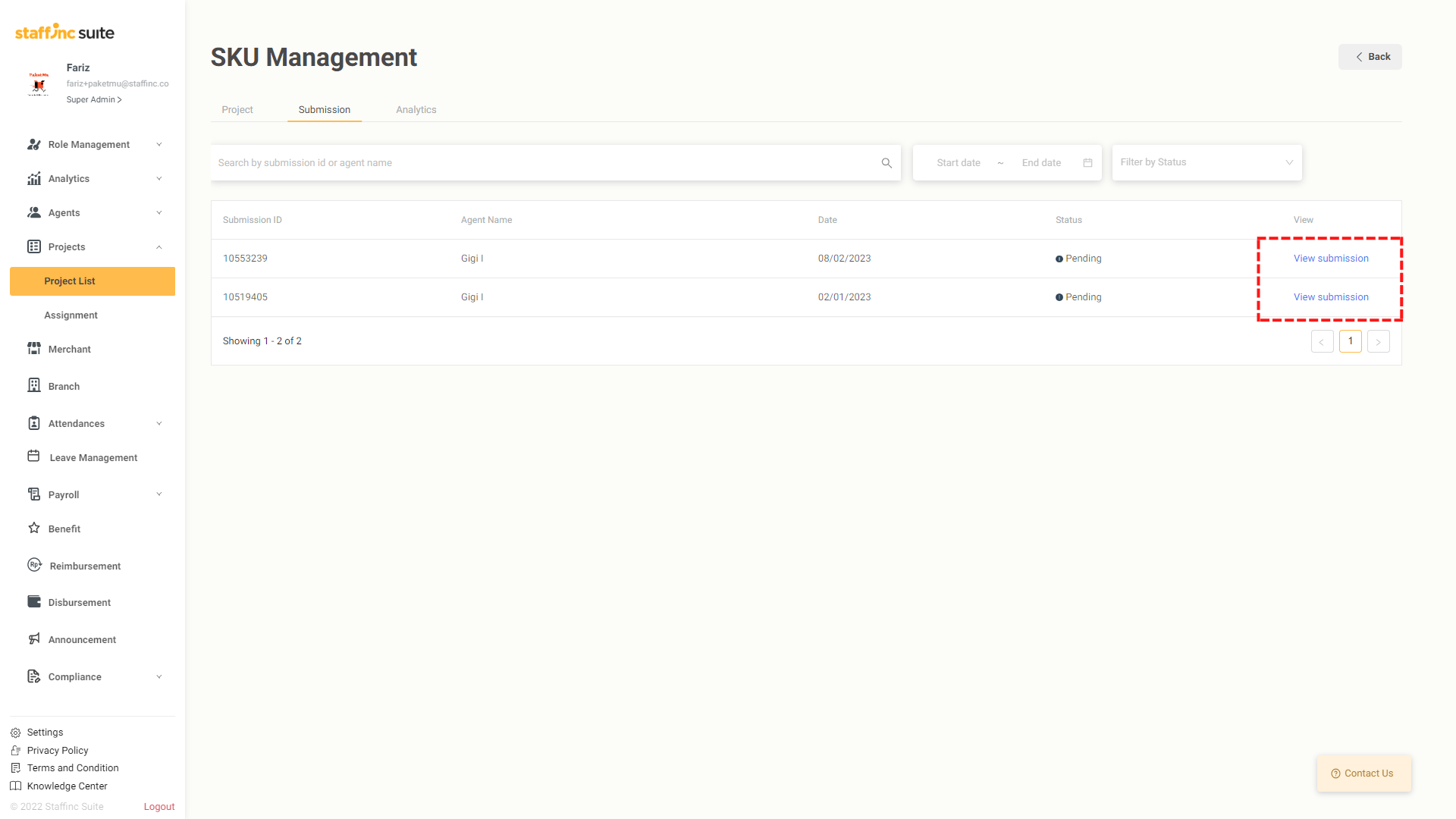This screenshot has width=1456, height=819.
Task: Click the search magnifier icon
Action: [886, 163]
